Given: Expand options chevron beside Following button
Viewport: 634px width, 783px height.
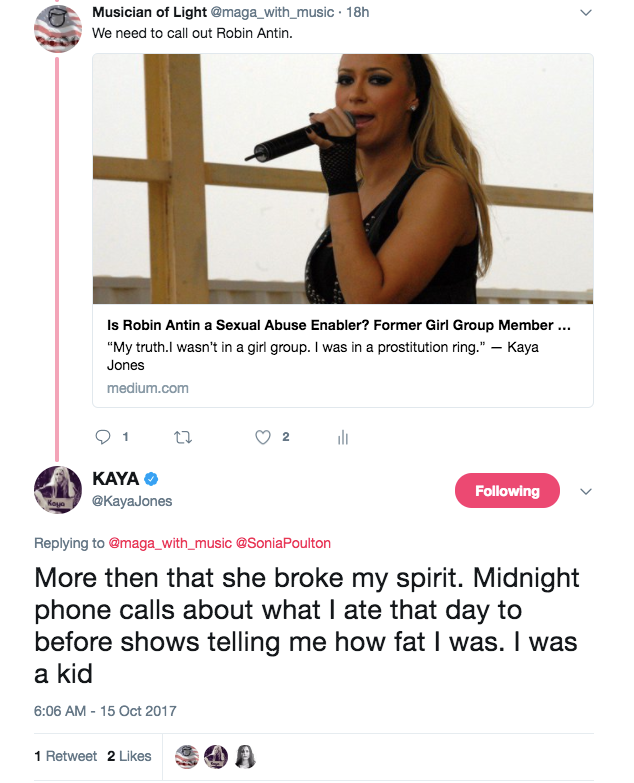Looking at the screenshot, I should click(586, 491).
